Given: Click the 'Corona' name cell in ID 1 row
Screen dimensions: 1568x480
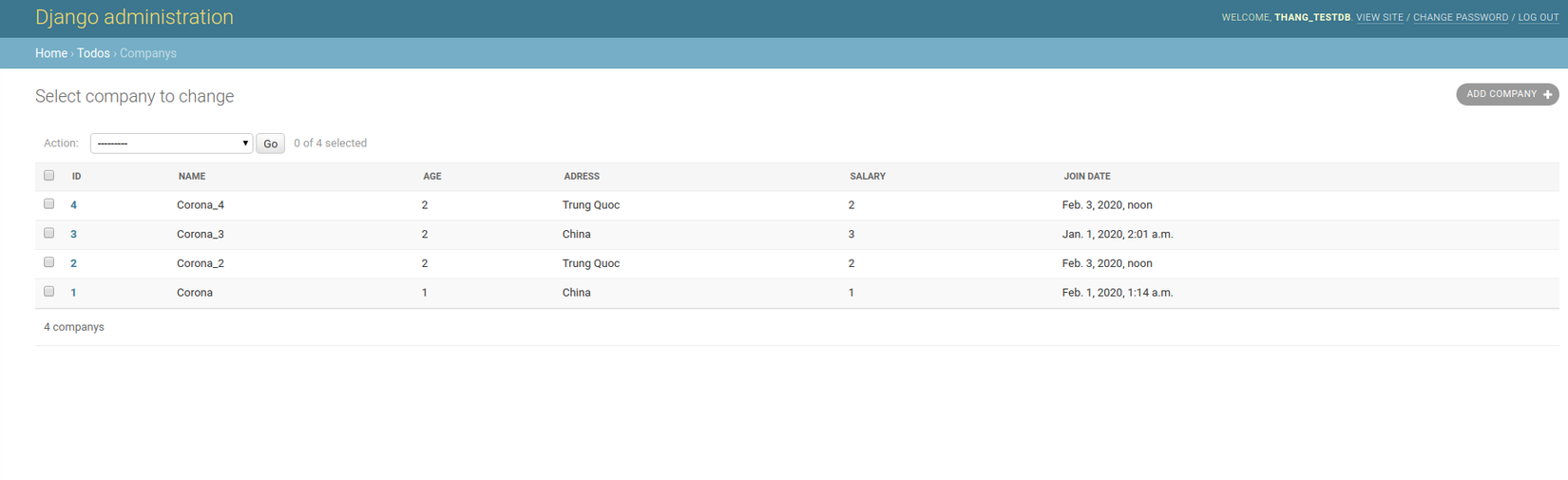Looking at the screenshot, I should pos(195,293).
